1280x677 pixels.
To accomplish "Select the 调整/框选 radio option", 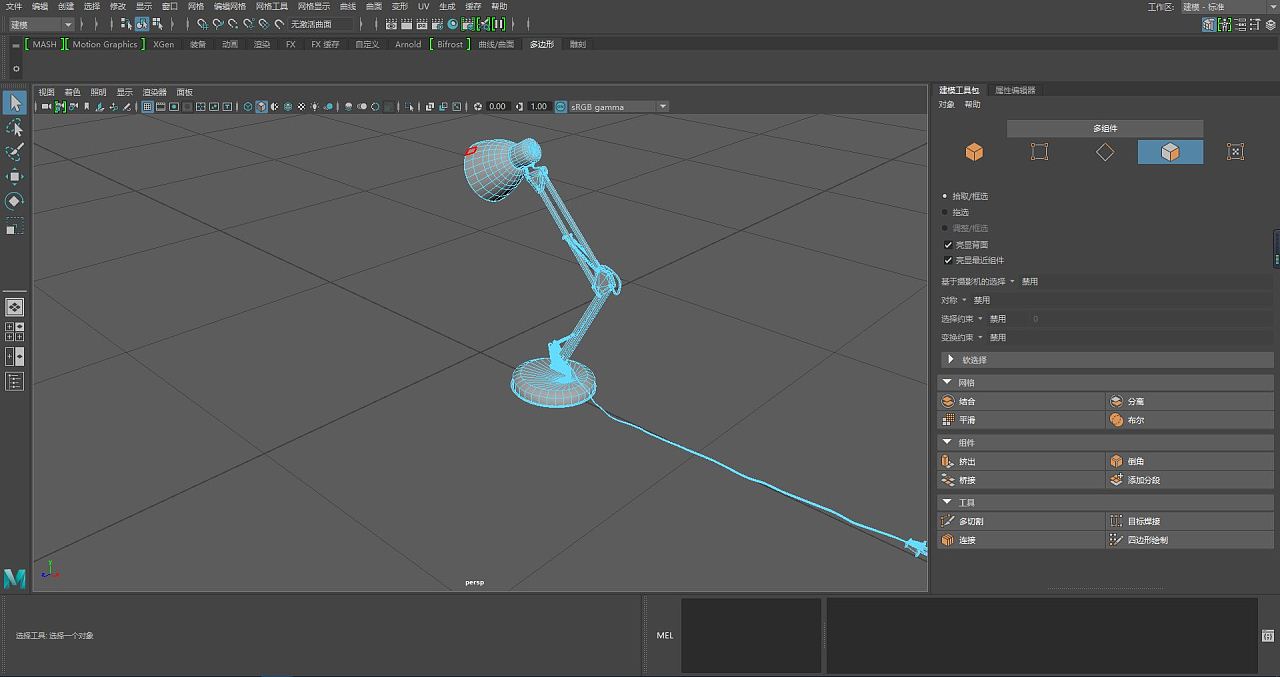I will (945, 228).
